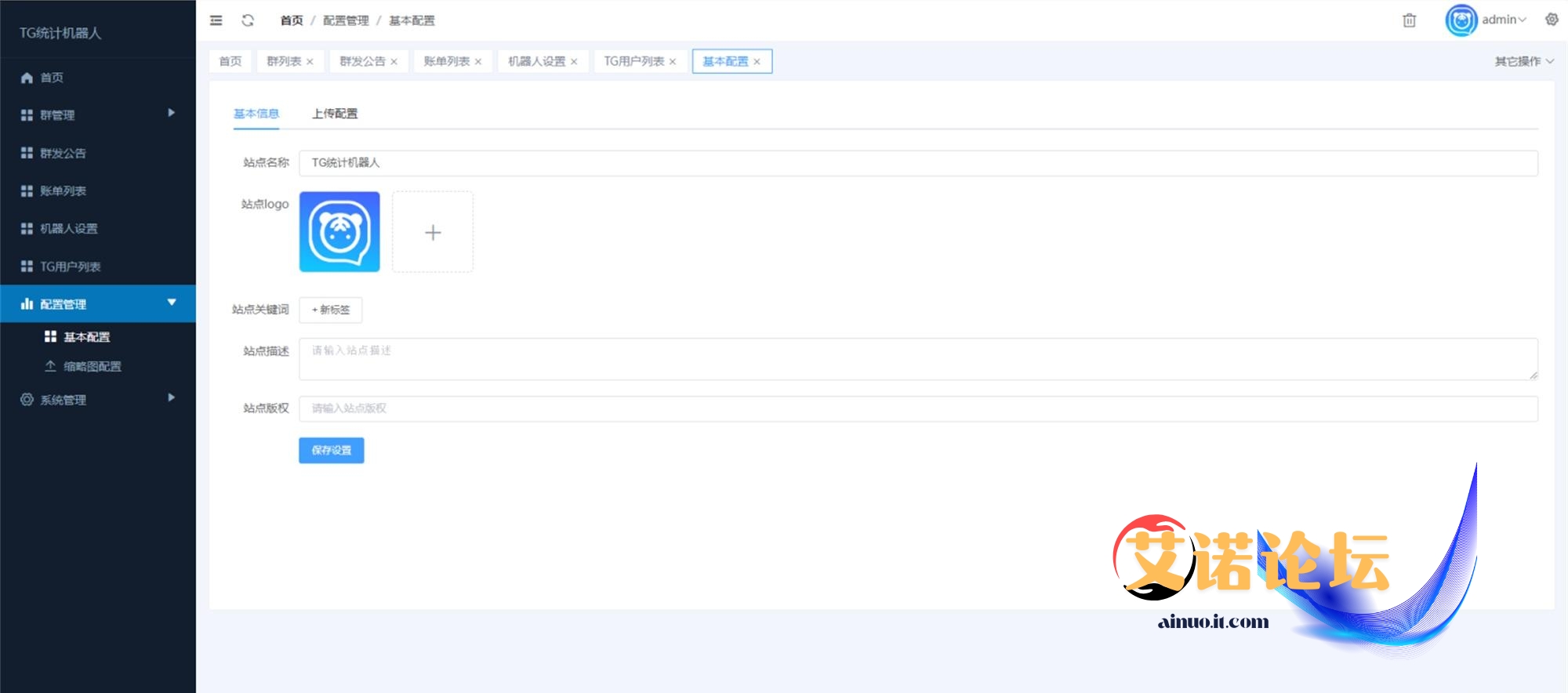Screen dimensions: 1568x693
Task: Click the refresh page icon
Action: (x=248, y=20)
